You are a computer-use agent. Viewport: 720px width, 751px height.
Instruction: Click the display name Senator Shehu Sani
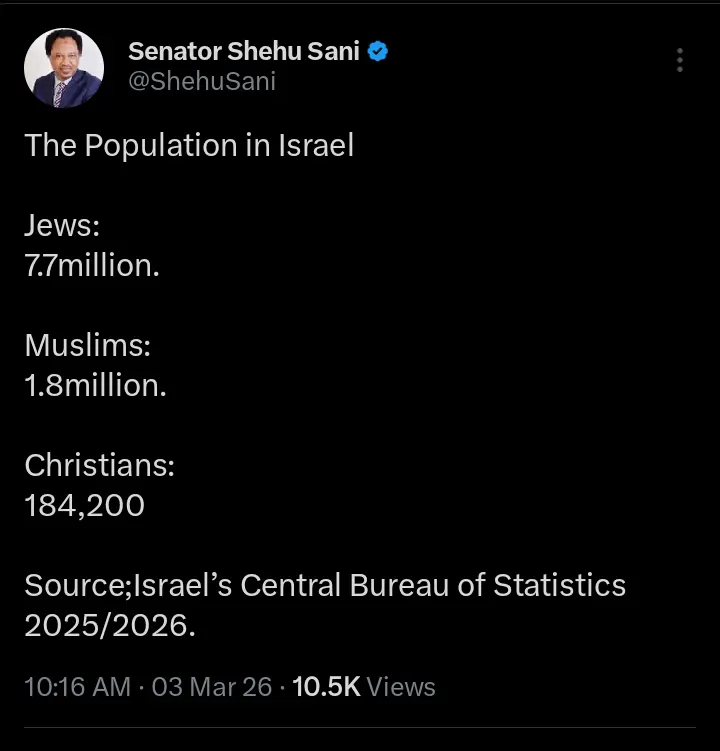(243, 52)
